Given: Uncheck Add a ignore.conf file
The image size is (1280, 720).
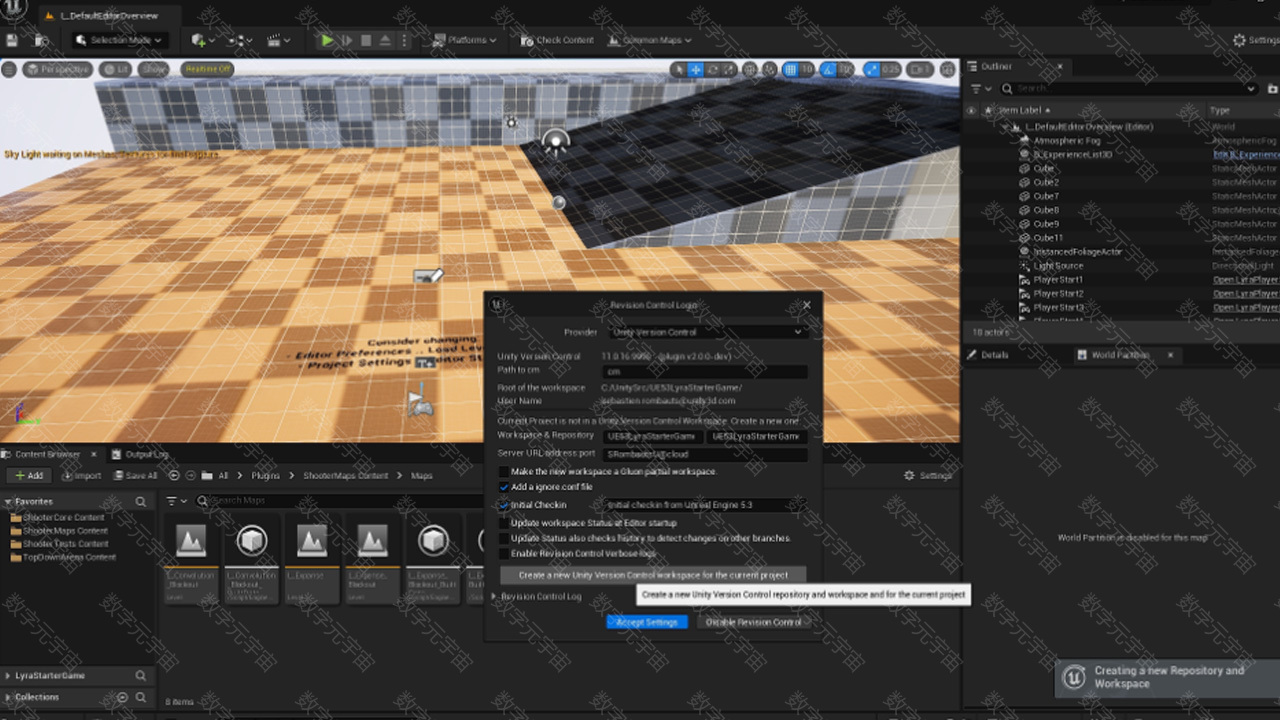Looking at the screenshot, I should [x=504, y=487].
